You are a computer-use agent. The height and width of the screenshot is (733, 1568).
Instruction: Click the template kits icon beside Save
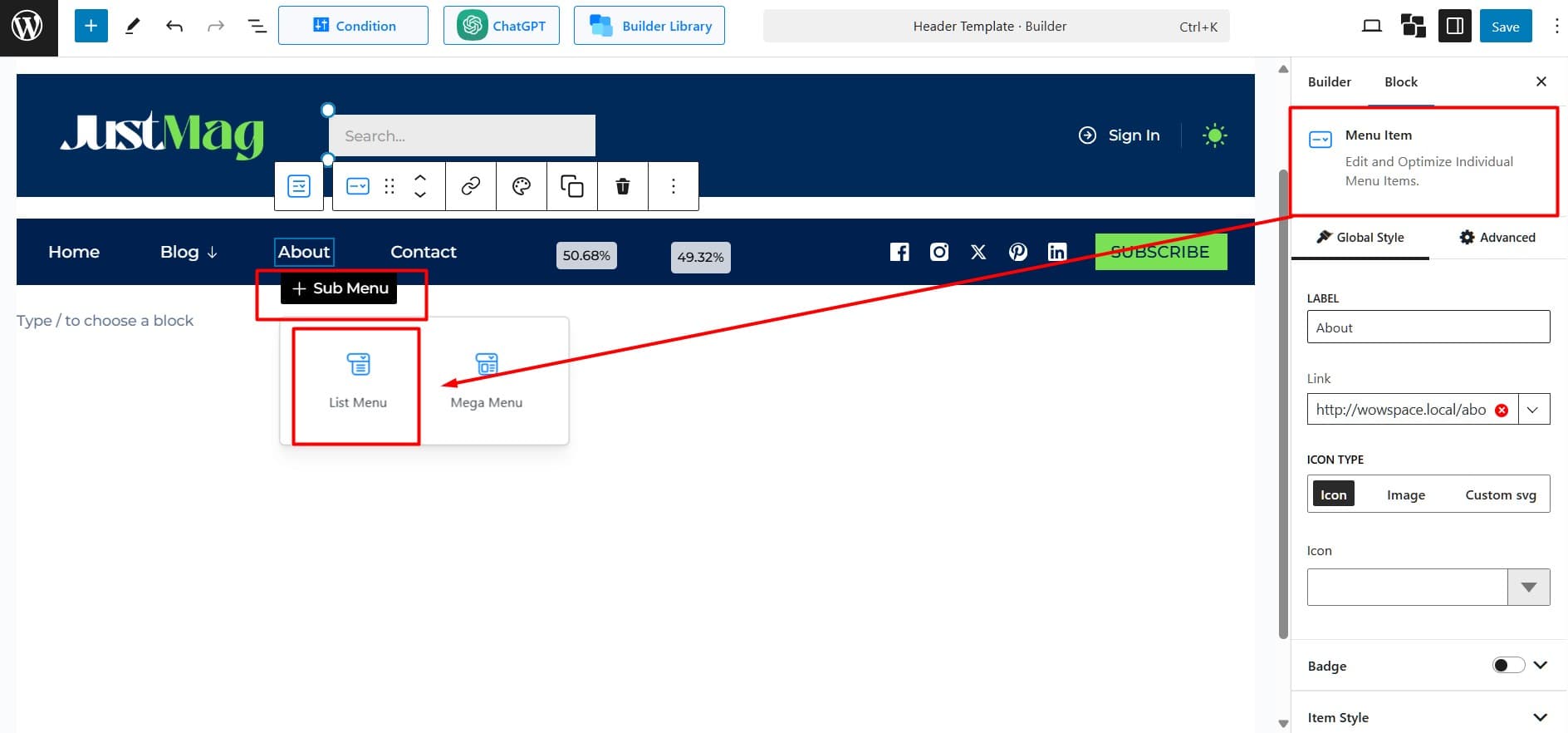(x=1414, y=26)
